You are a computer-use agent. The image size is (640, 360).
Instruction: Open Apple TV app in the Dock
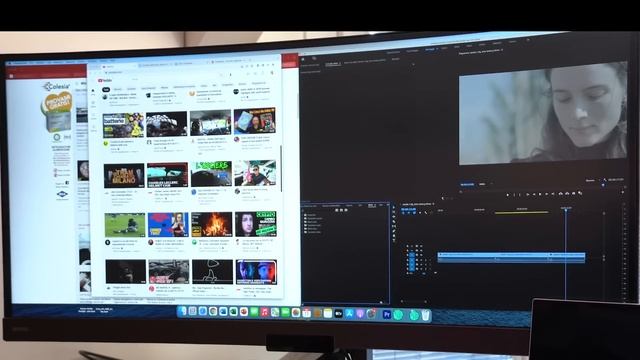(x=338, y=314)
